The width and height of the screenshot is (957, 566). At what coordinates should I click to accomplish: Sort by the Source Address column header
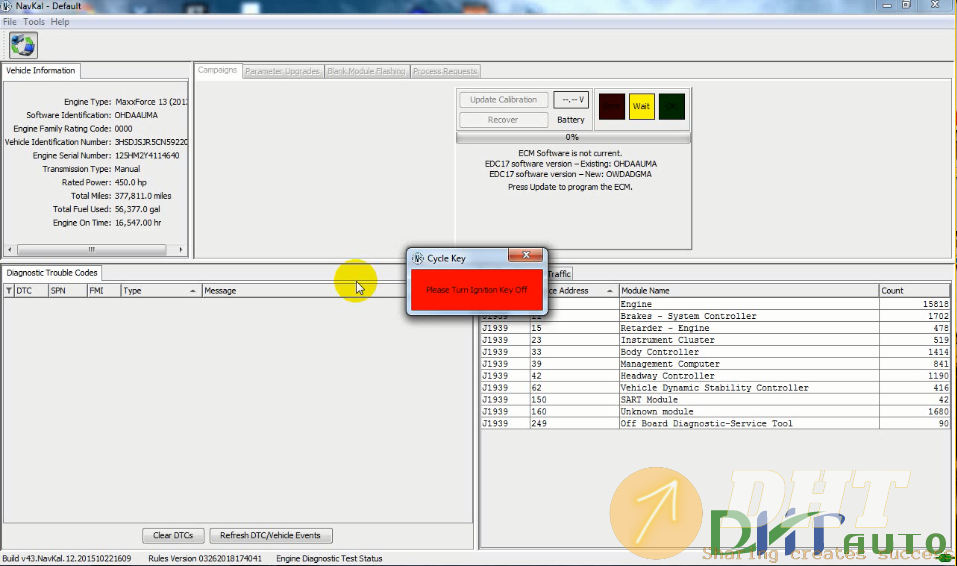point(582,291)
